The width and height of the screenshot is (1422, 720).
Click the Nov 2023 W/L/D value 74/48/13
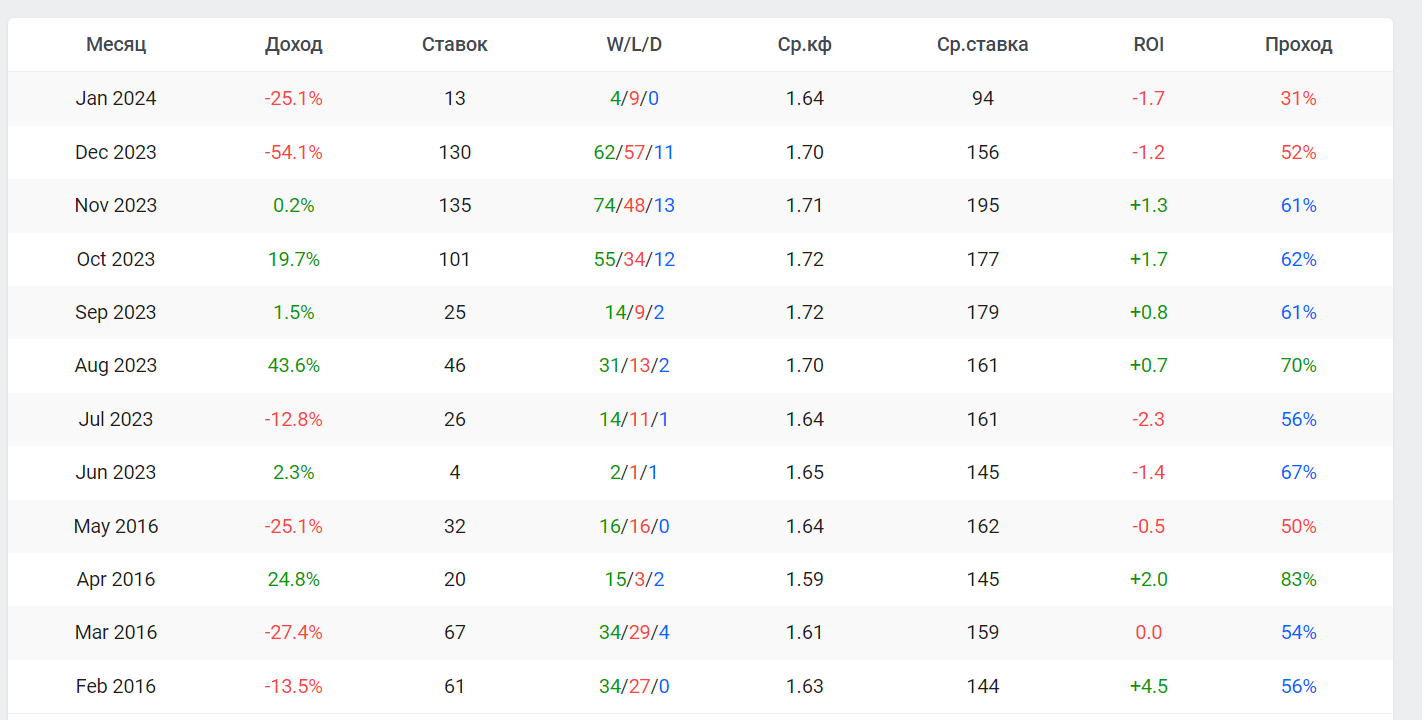point(634,206)
